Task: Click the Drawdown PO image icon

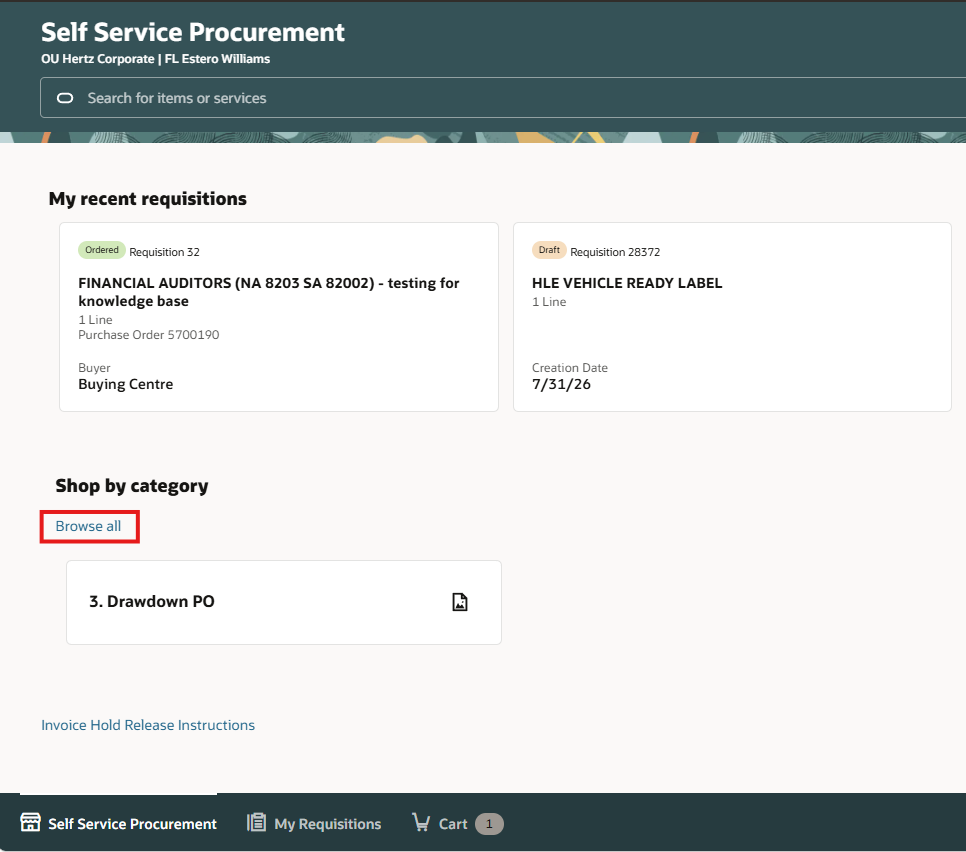Action: pos(460,602)
